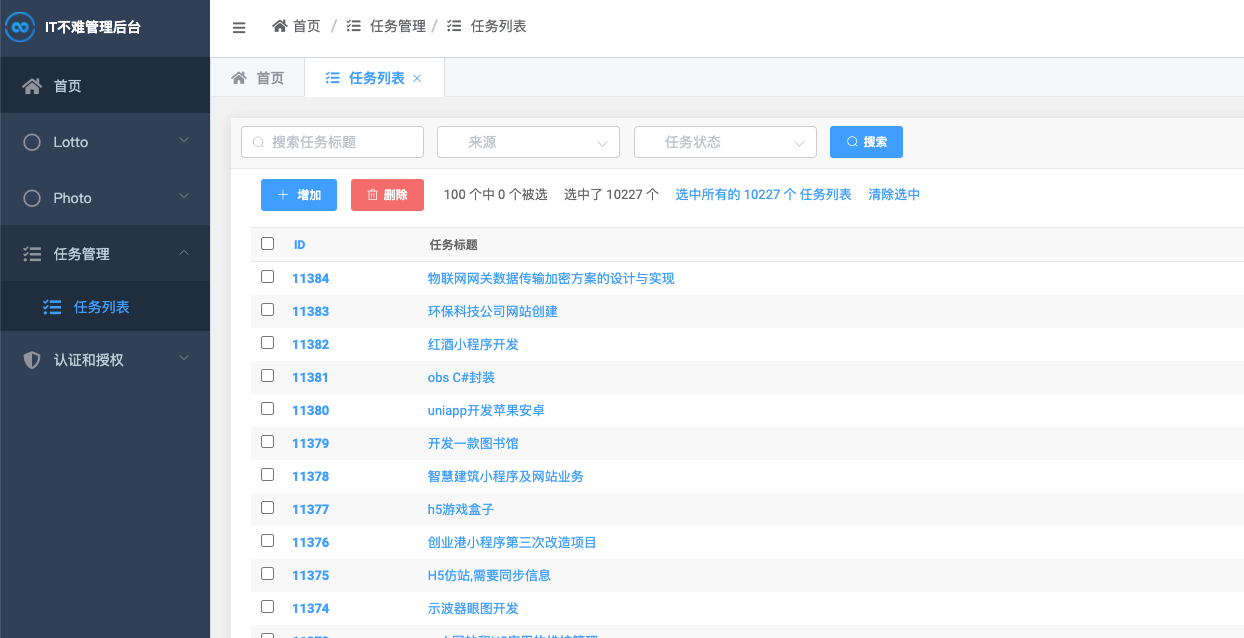Click the 搜索任务标题 search input
This screenshot has width=1244, height=638.
coord(332,142)
